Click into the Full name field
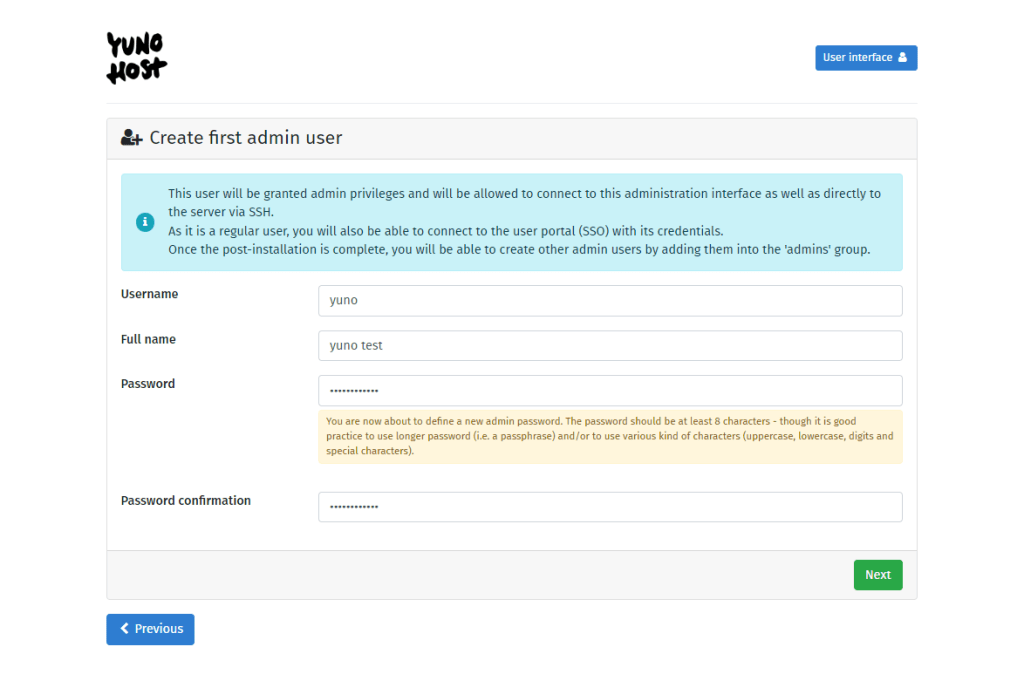The width and height of the screenshot is (1024, 674). click(610, 345)
